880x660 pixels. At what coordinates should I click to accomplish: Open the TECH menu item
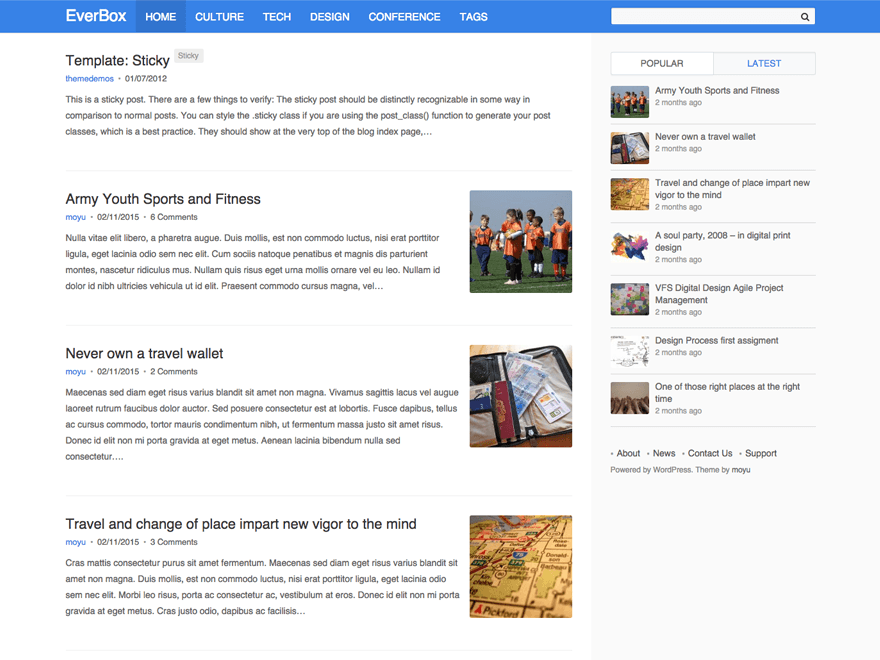point(276,16)
